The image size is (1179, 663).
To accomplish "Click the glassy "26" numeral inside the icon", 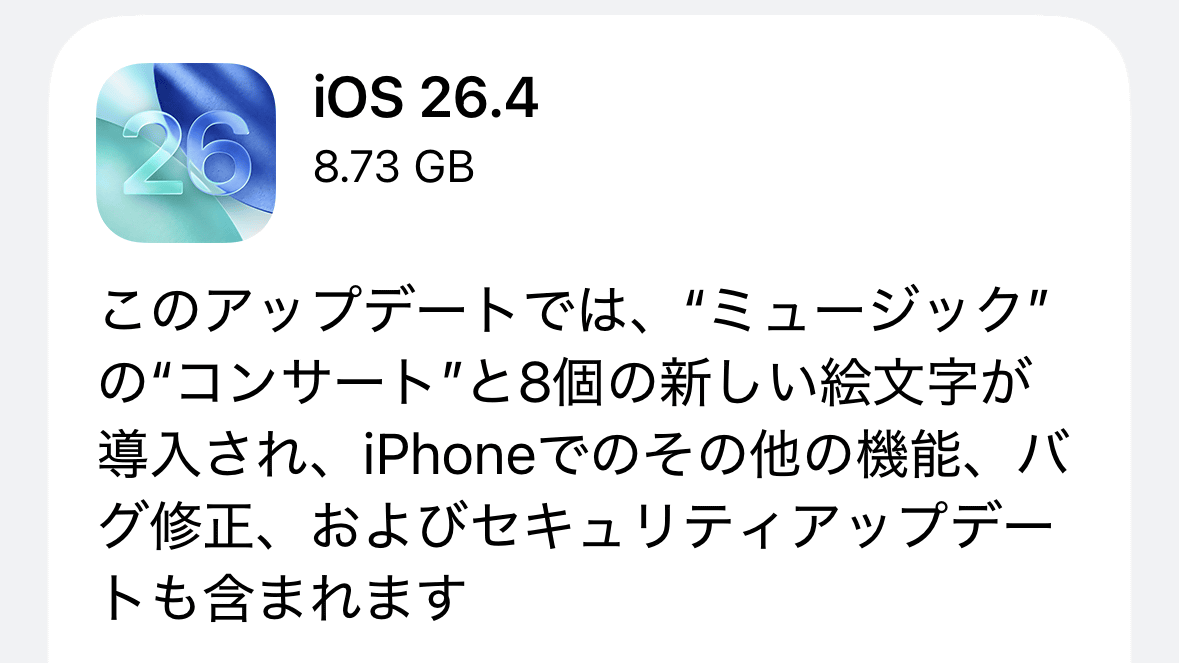I will [186, 154].
